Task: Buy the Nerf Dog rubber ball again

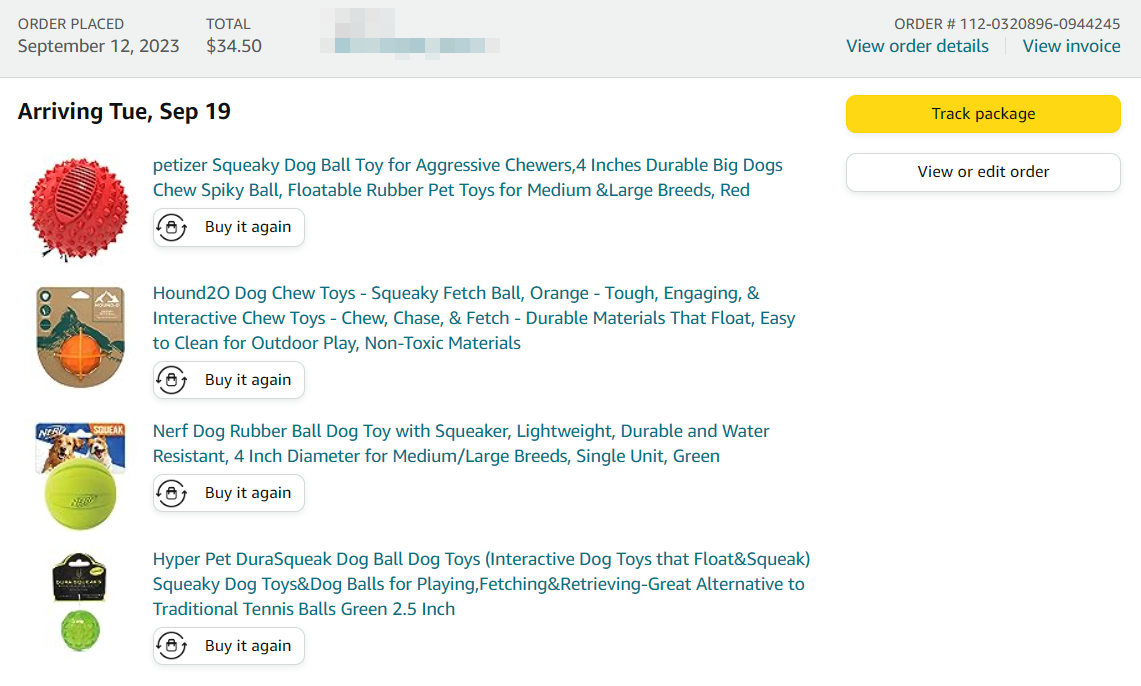Action: 228,493
